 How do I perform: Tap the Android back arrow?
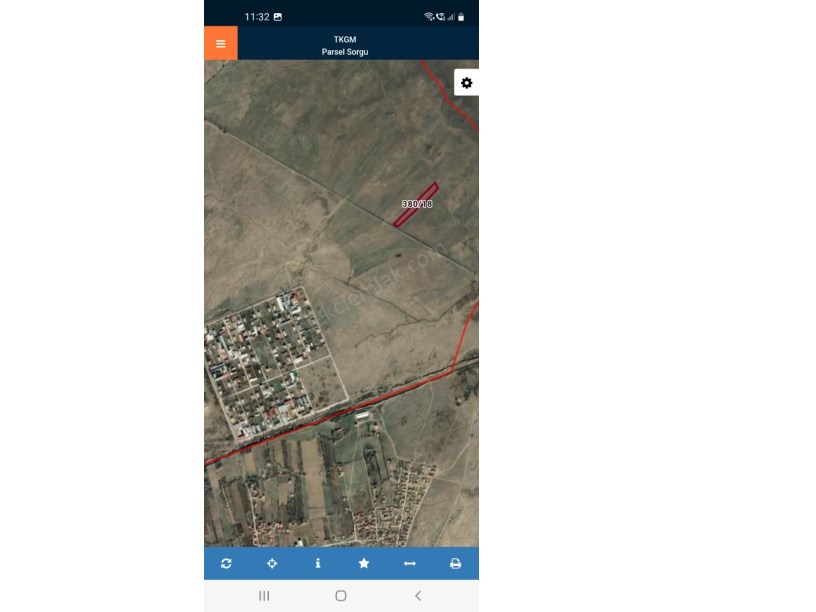418,595
